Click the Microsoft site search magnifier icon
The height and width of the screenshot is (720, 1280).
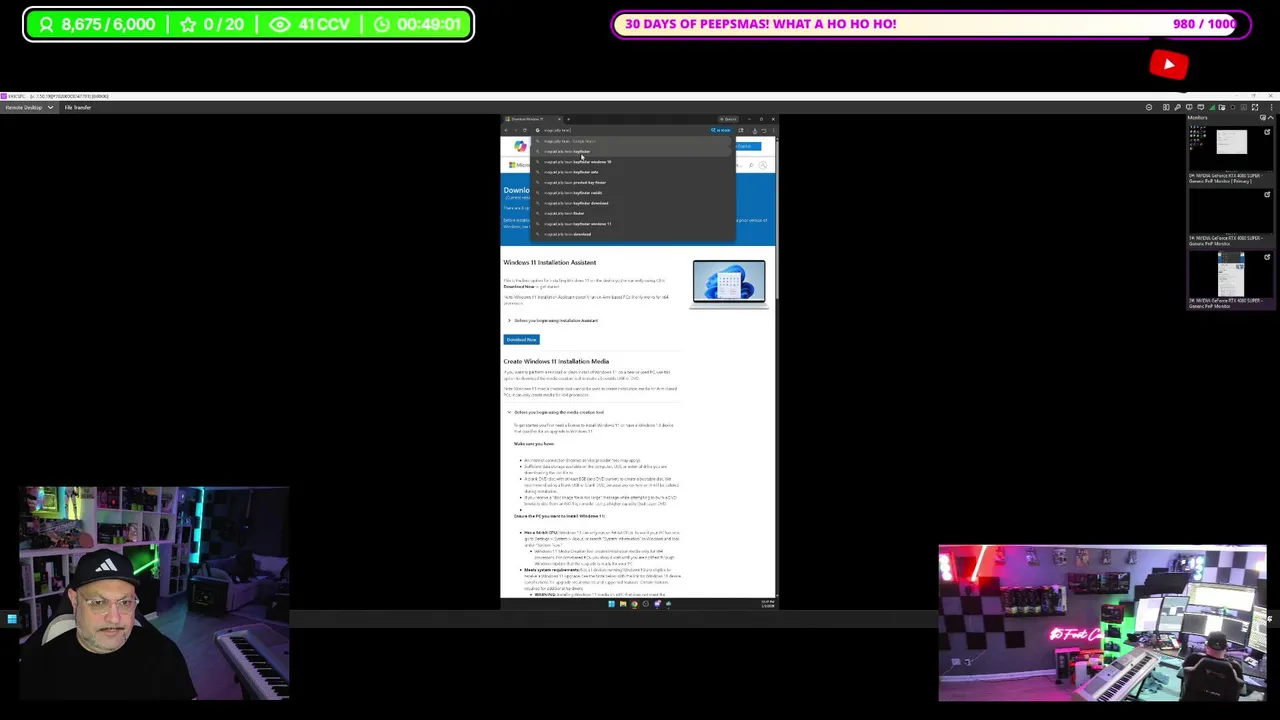(751, 165)
